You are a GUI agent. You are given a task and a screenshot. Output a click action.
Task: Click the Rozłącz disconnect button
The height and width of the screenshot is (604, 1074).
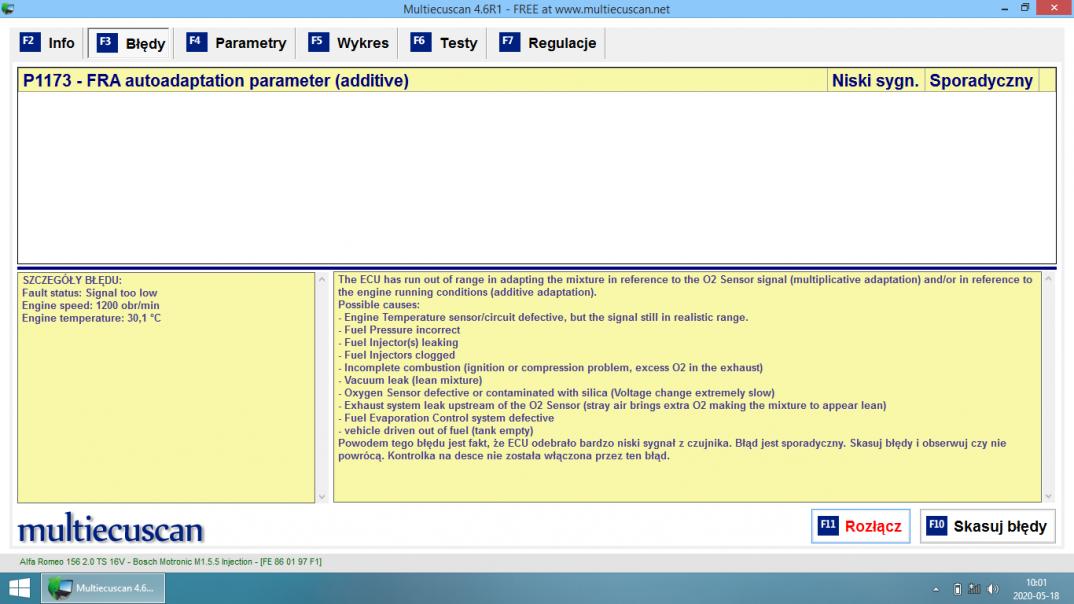(x=860, y=526)
